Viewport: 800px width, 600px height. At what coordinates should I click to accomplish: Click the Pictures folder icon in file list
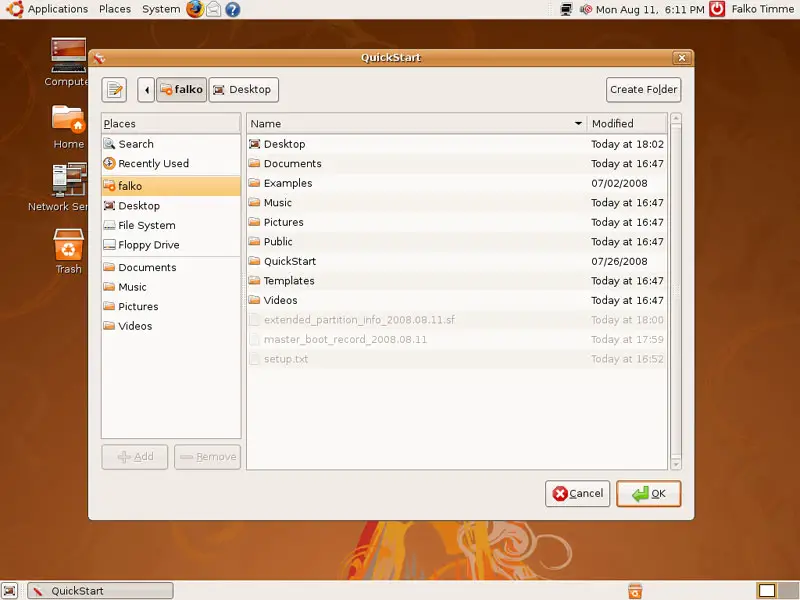[254, 222]
